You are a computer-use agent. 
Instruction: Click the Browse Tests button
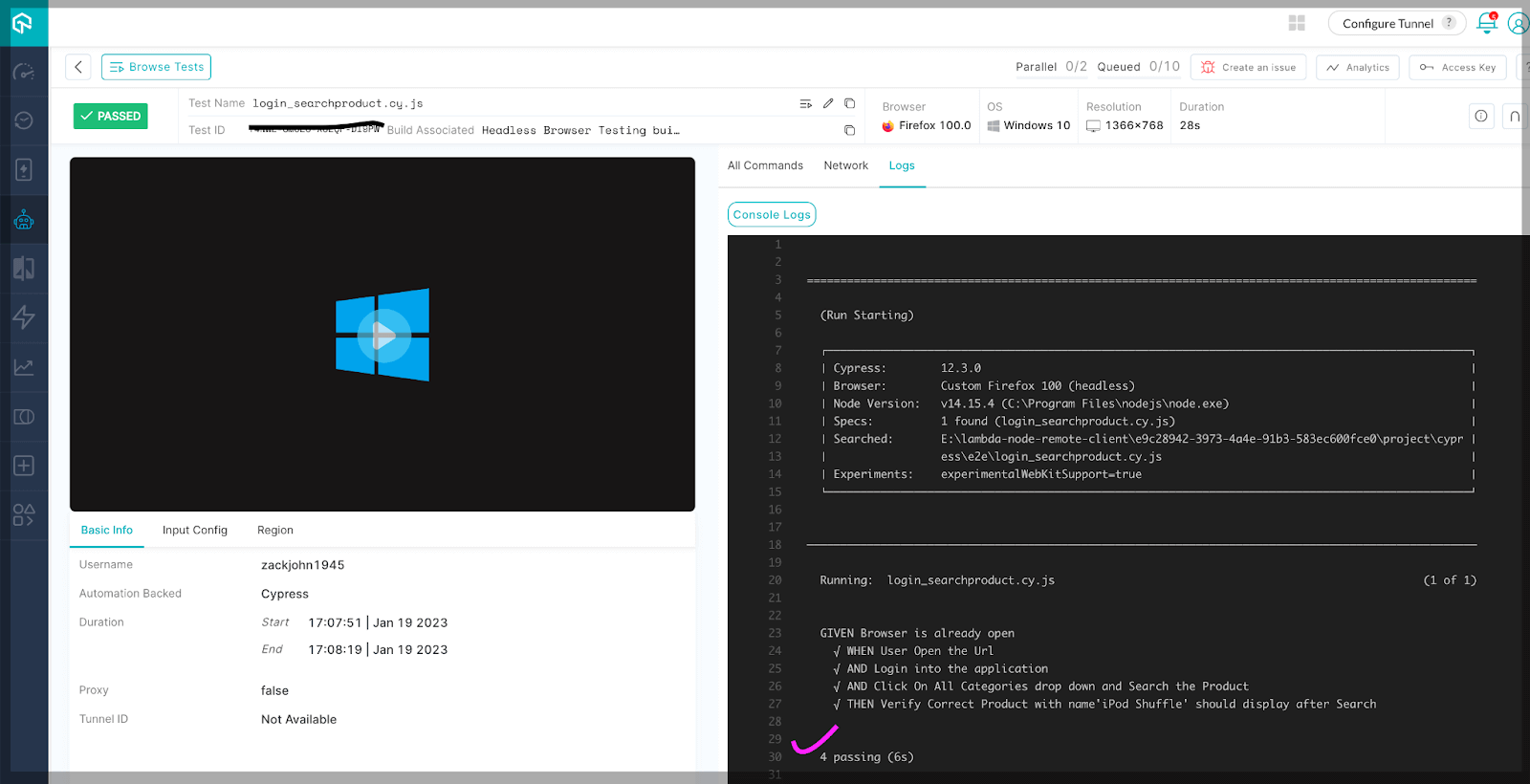156,67
